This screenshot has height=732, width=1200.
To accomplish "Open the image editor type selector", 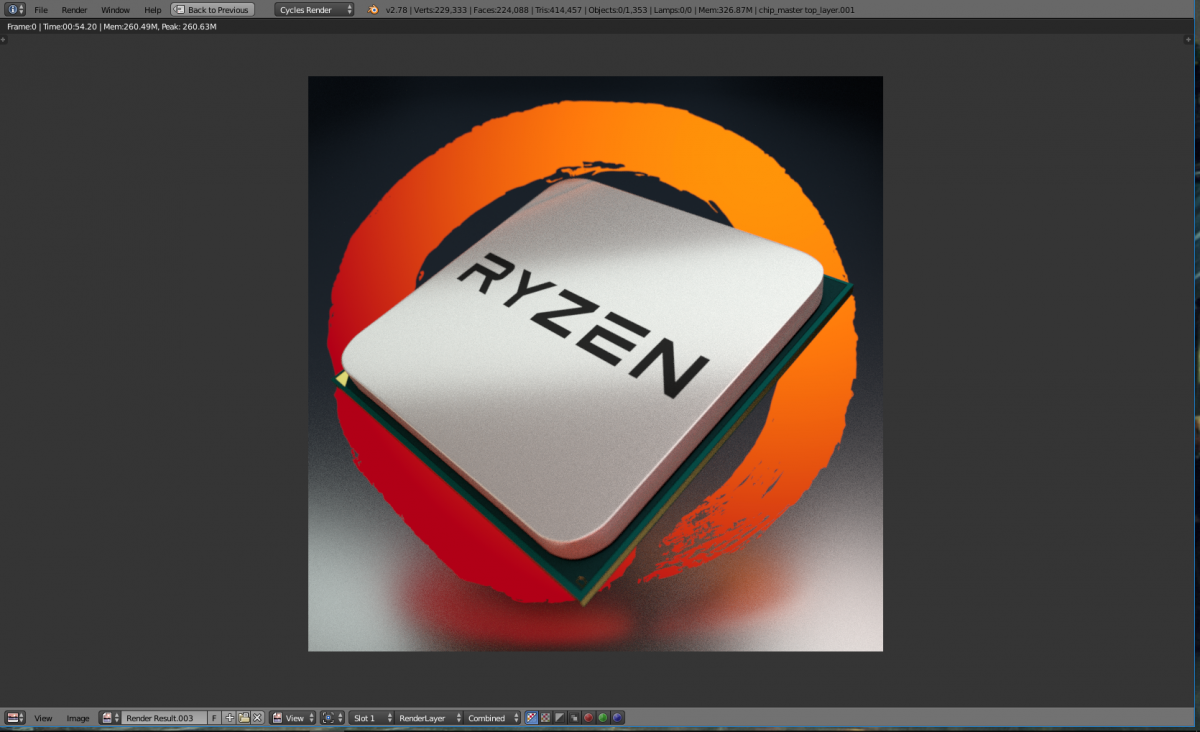I will point(16,718).
